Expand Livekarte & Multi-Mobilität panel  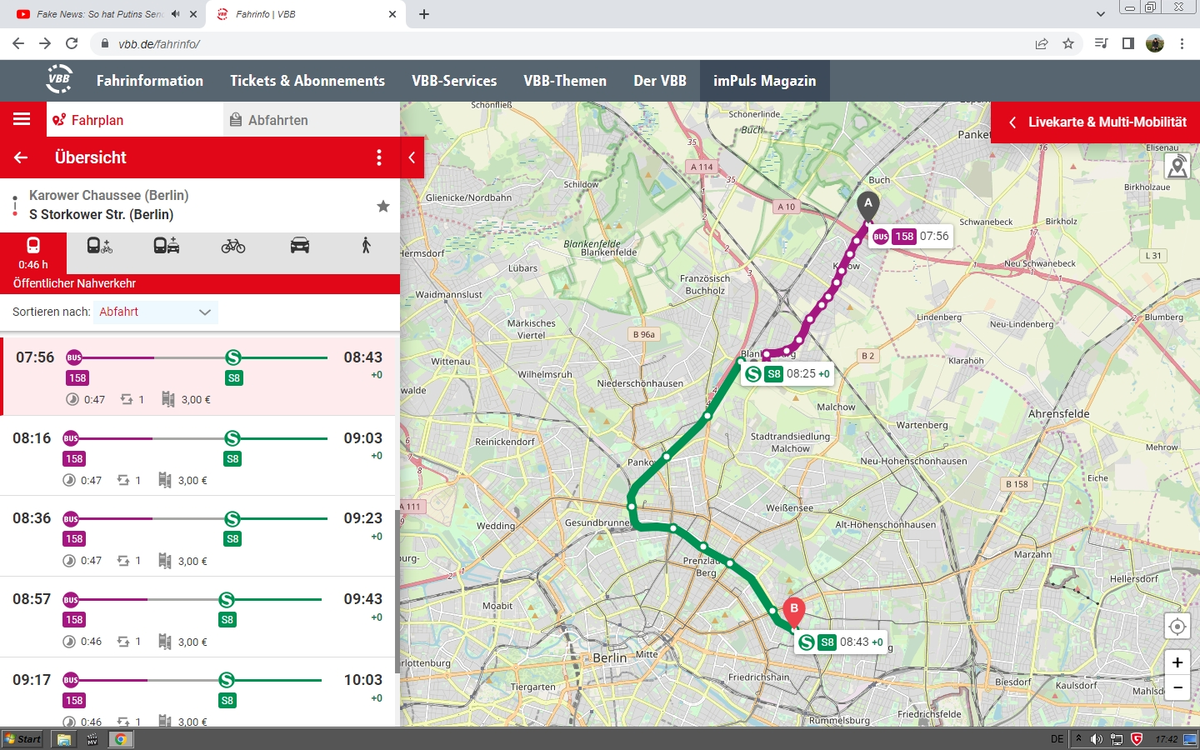pos(1095,122)
